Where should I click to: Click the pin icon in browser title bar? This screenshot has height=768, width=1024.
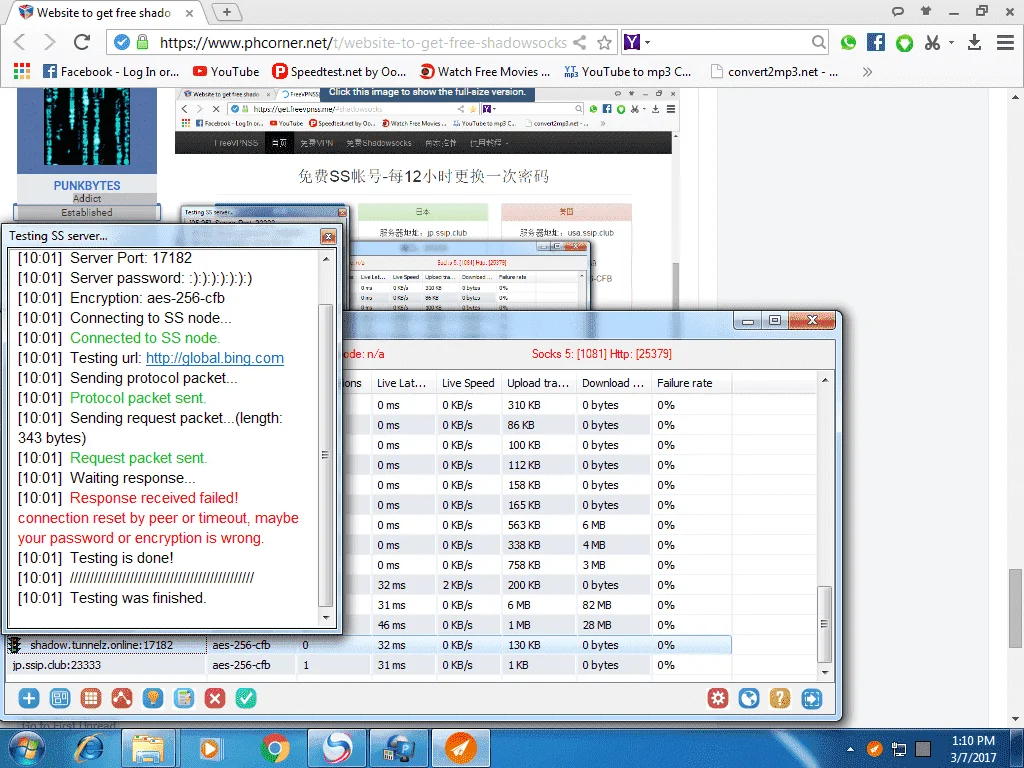coord(925,11)
